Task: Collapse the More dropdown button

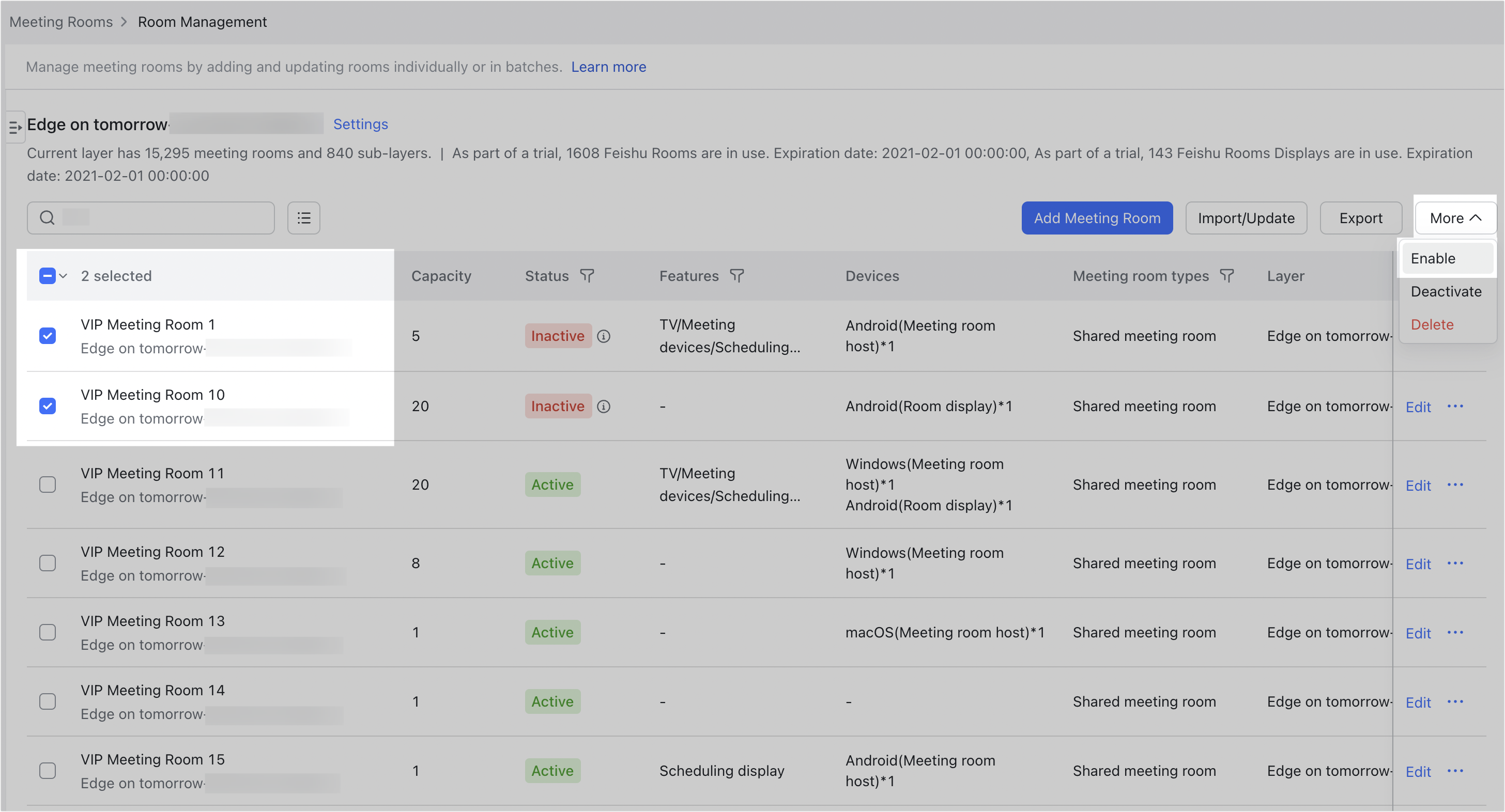Action: coord(1455,218)
